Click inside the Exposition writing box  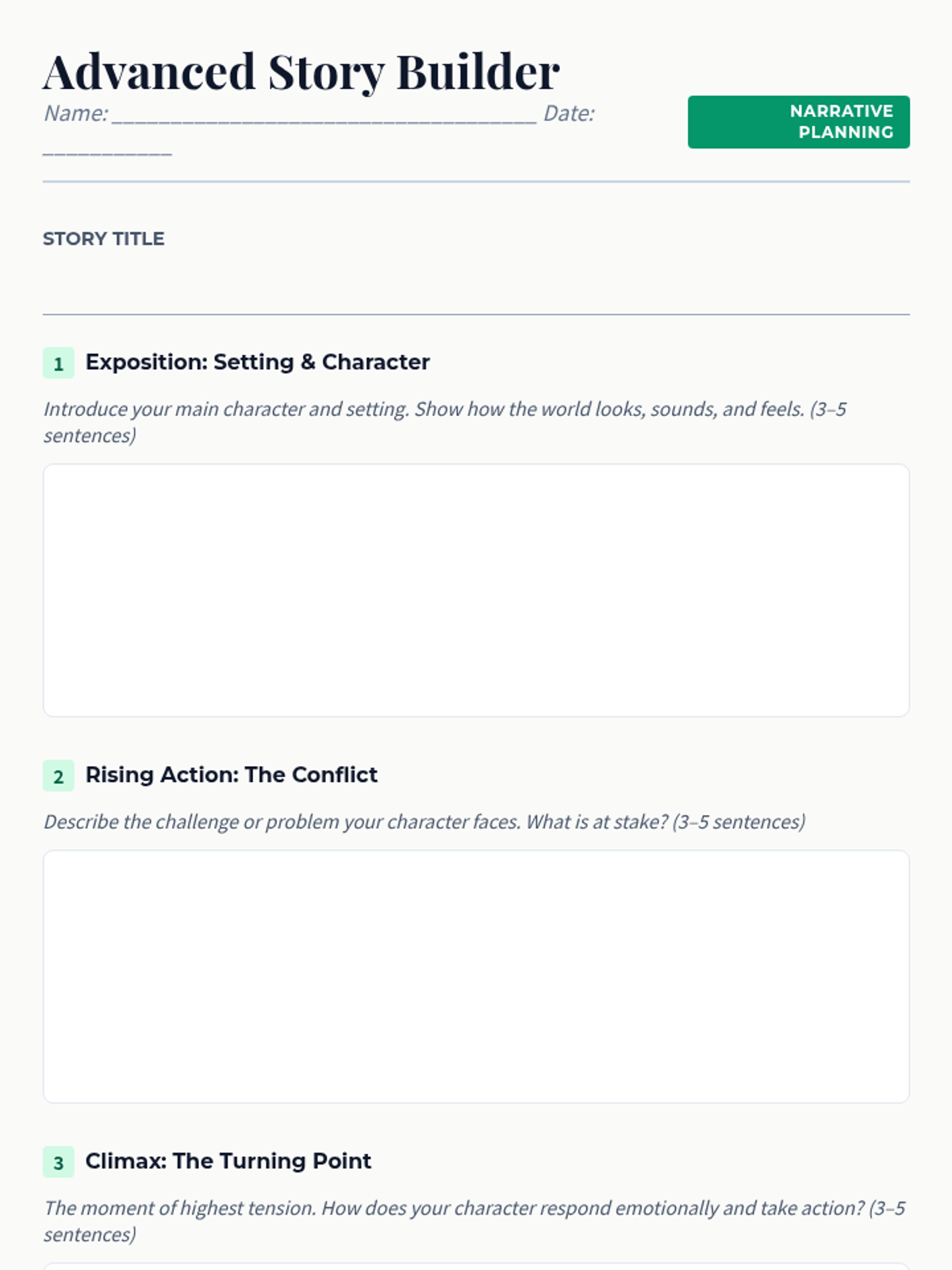pyautogui.click(x=476, y=590)
